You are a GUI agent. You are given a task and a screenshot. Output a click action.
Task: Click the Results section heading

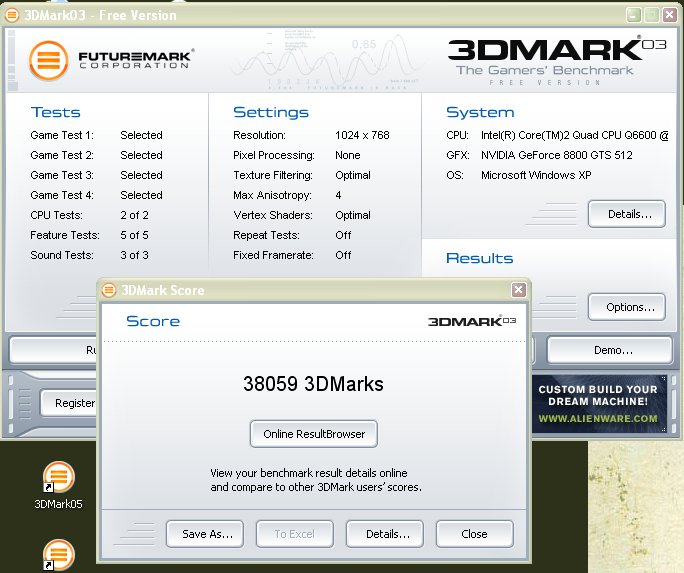(479, 258)
